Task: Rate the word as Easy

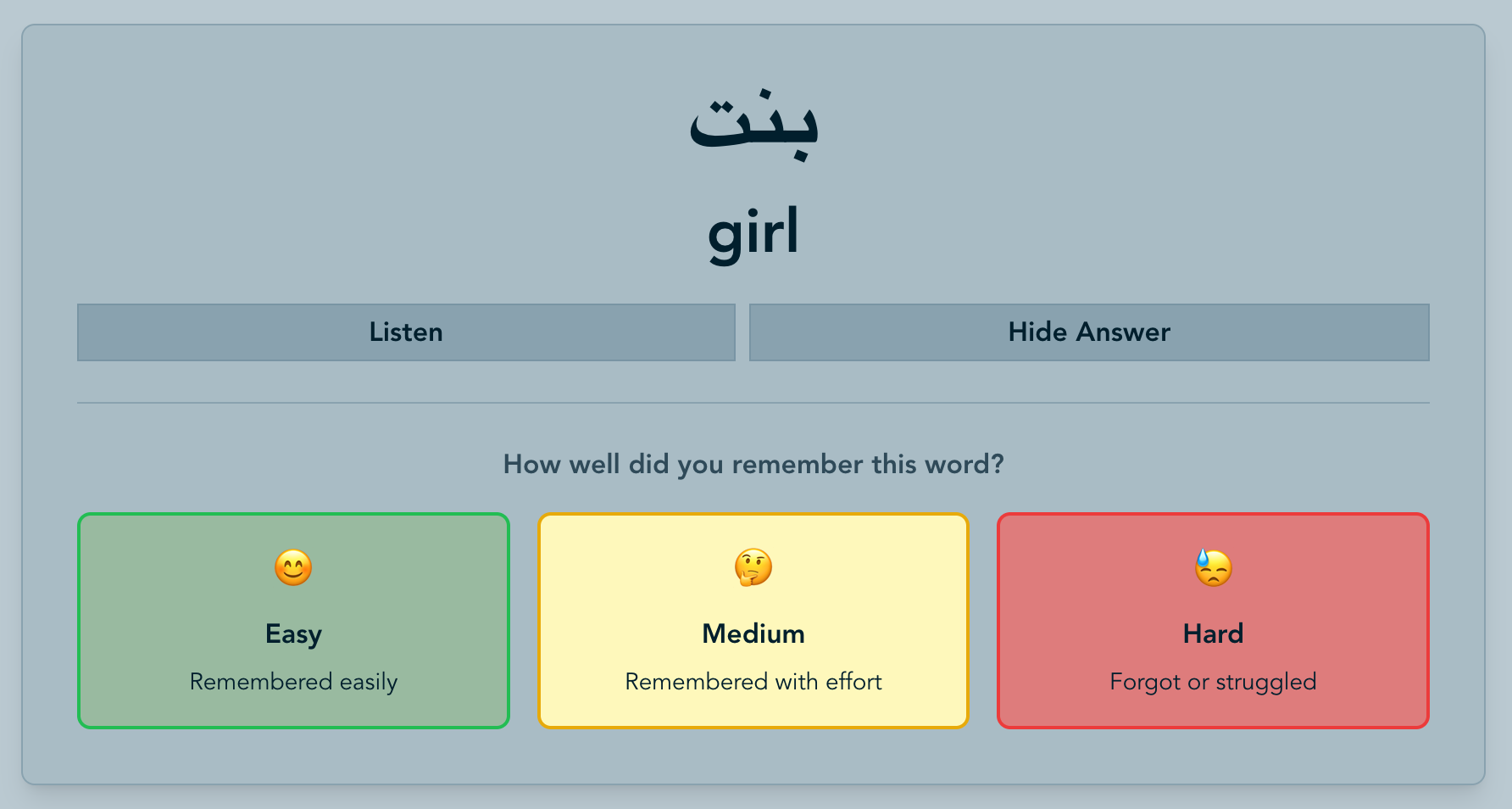Action: pos(293,620)
